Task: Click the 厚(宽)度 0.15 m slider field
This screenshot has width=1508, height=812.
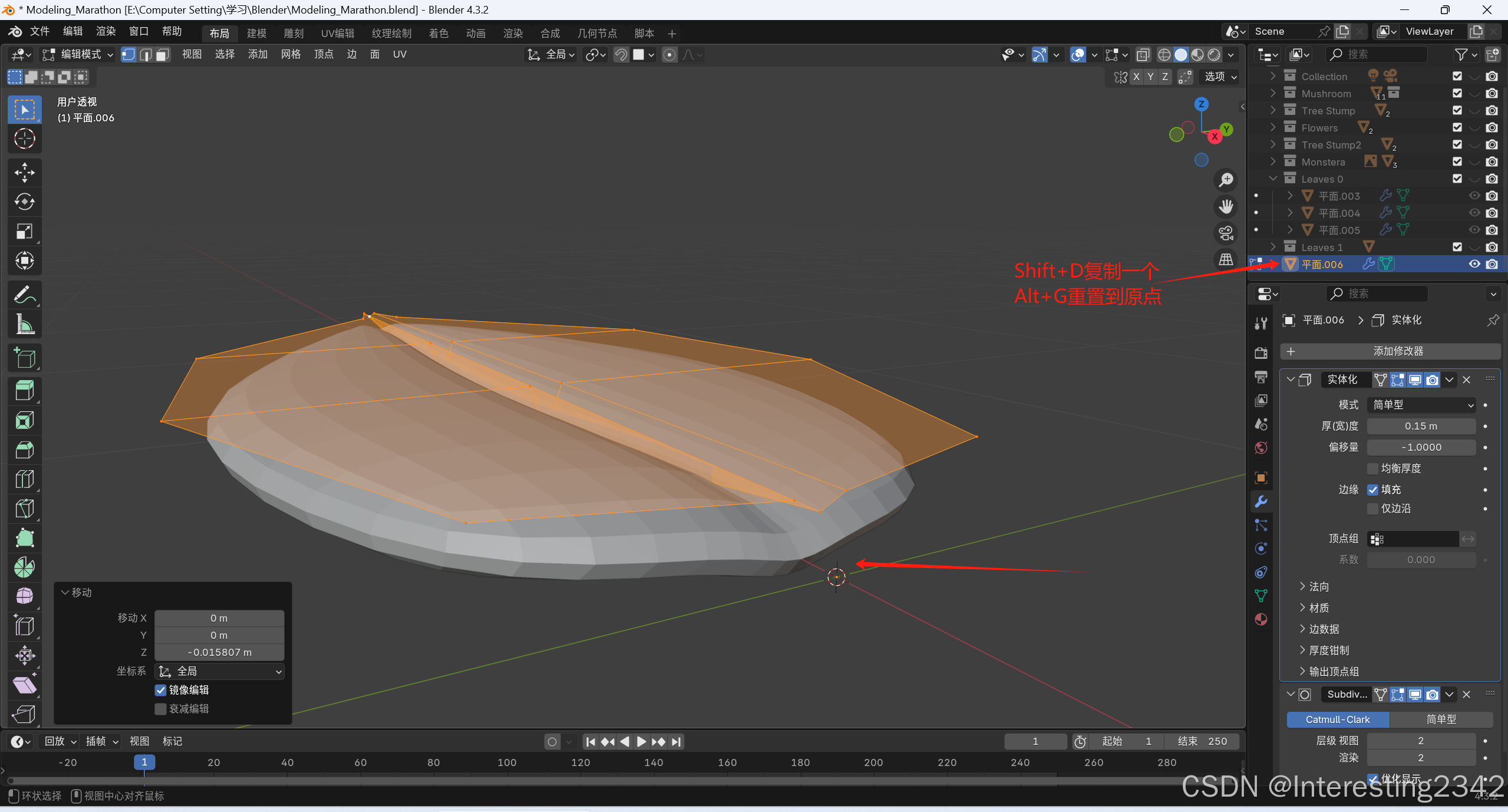Action: click(1420, 426)
